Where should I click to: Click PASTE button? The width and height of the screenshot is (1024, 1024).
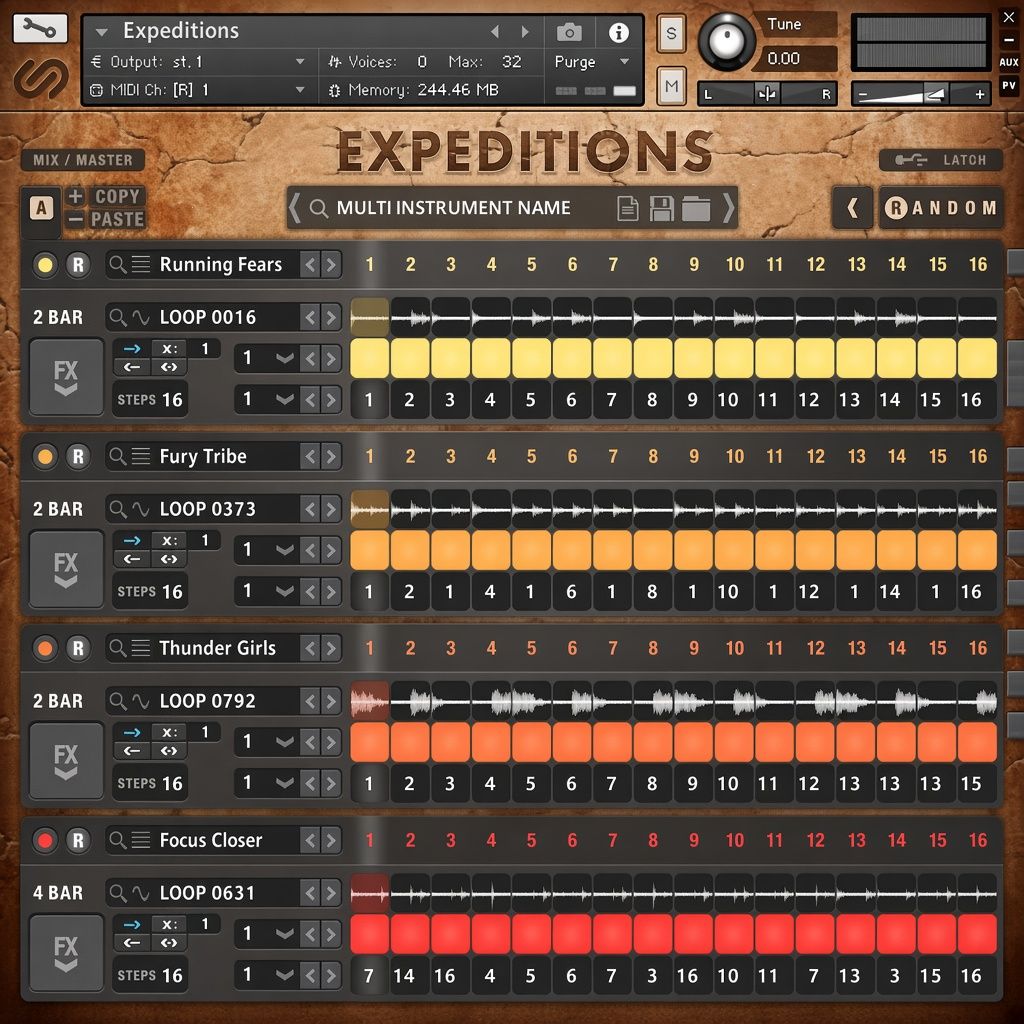tap(117, 219)
